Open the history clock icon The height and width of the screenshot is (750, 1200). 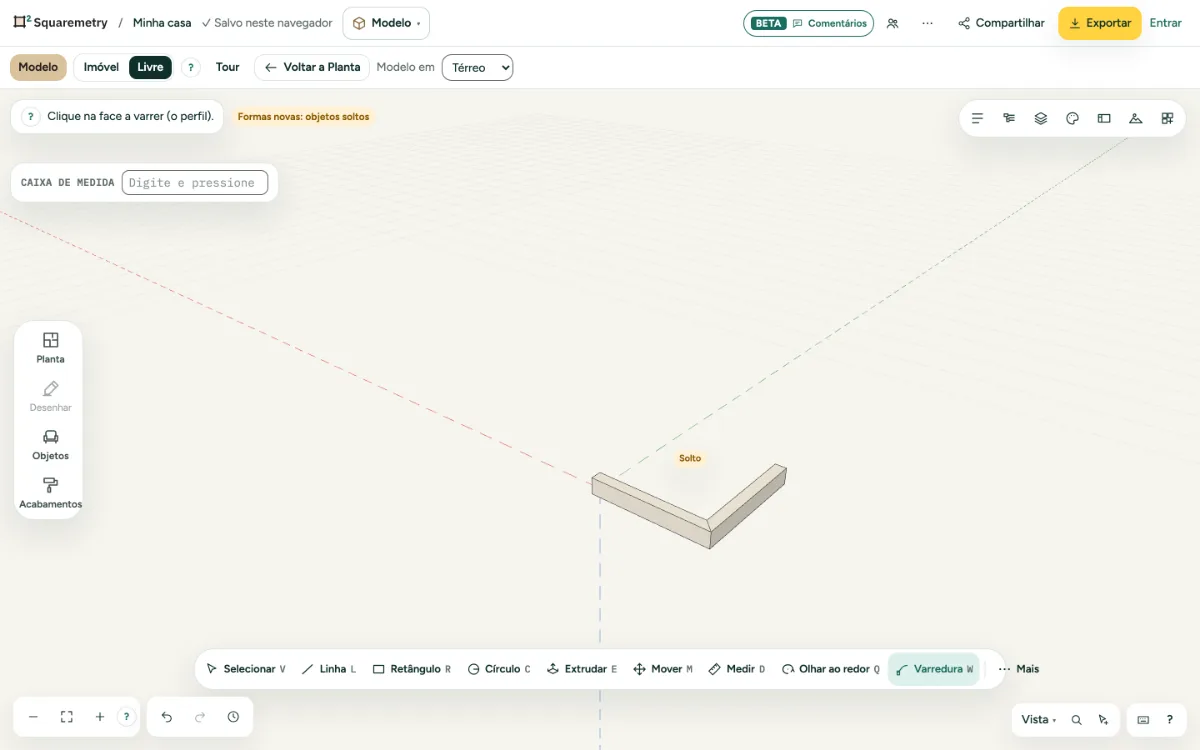233,717
